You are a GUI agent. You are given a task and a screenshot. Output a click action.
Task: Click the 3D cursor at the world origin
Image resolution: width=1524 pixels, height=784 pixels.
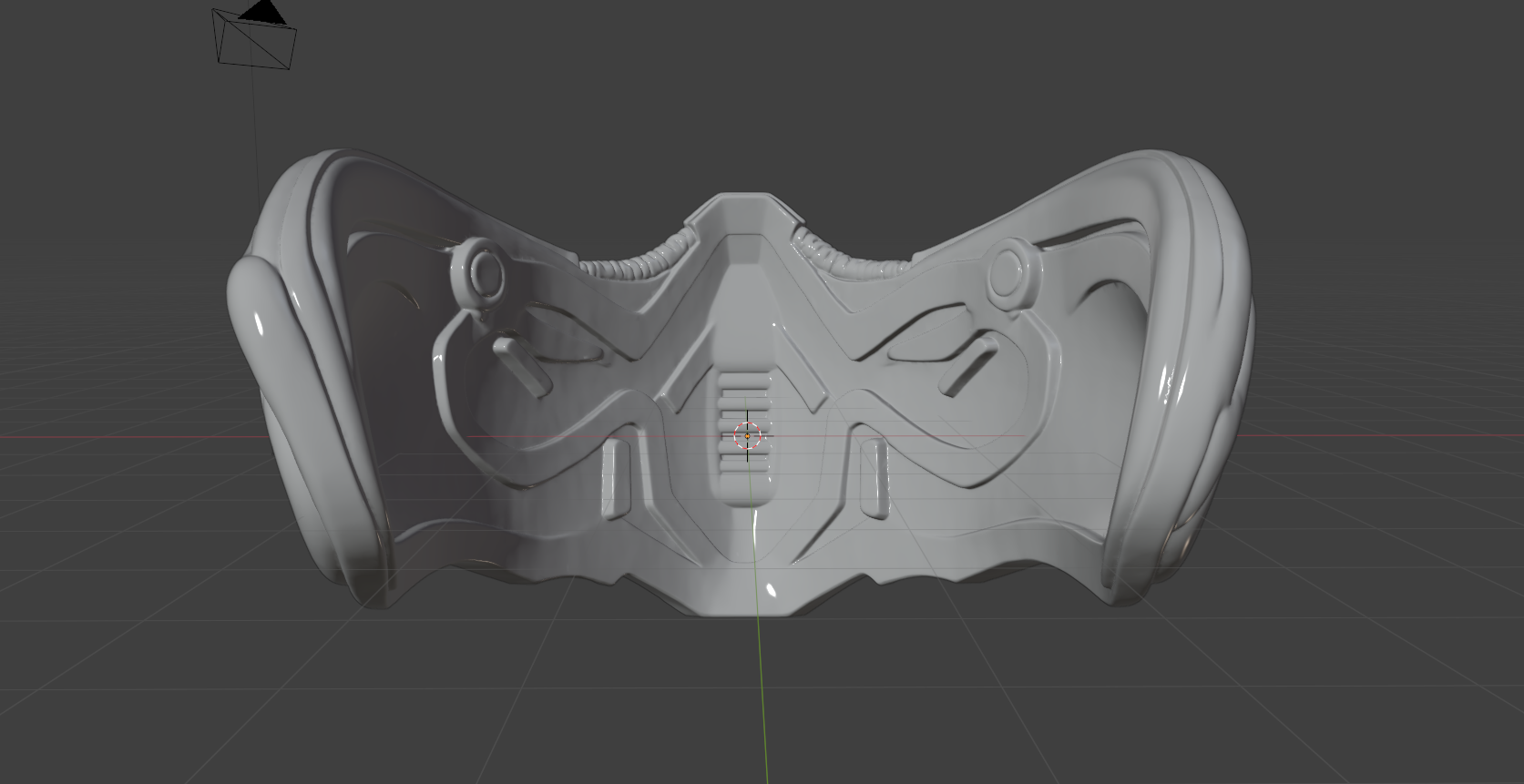click(747, 436)
